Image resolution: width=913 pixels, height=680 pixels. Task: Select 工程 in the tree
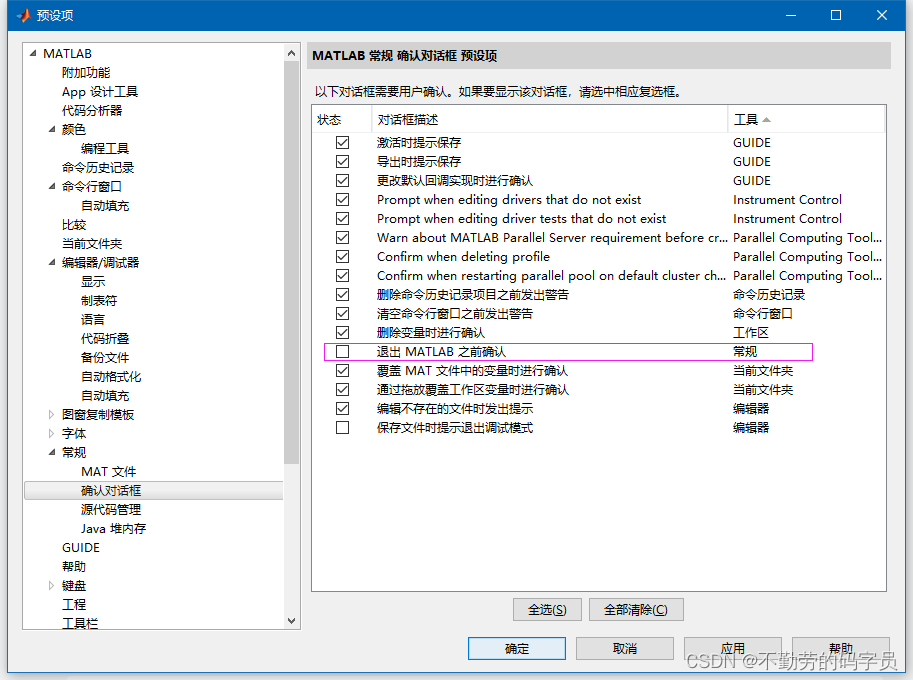click(74, 605)
